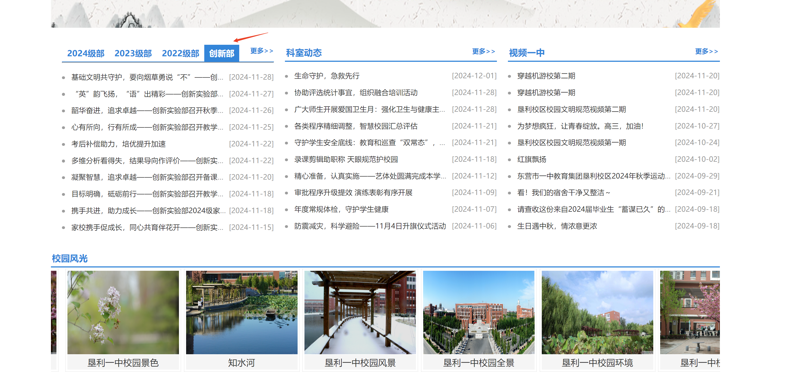Open video 东营市一中教育集团垦利校区2024年秋季运动
The image size is (800, 385).
594,176
